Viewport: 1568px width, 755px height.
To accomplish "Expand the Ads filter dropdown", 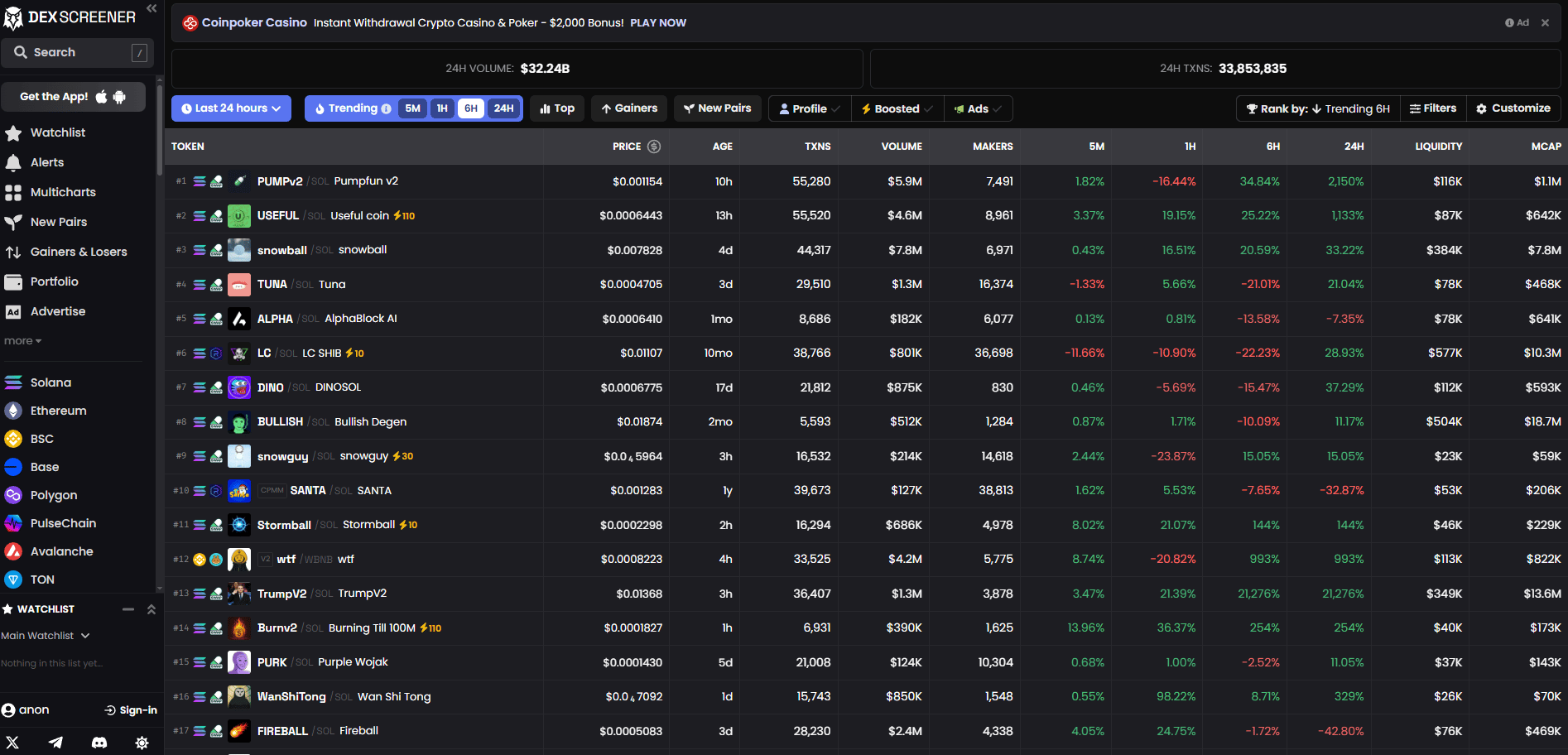I will pyautogui.click(x=978, y=108).
